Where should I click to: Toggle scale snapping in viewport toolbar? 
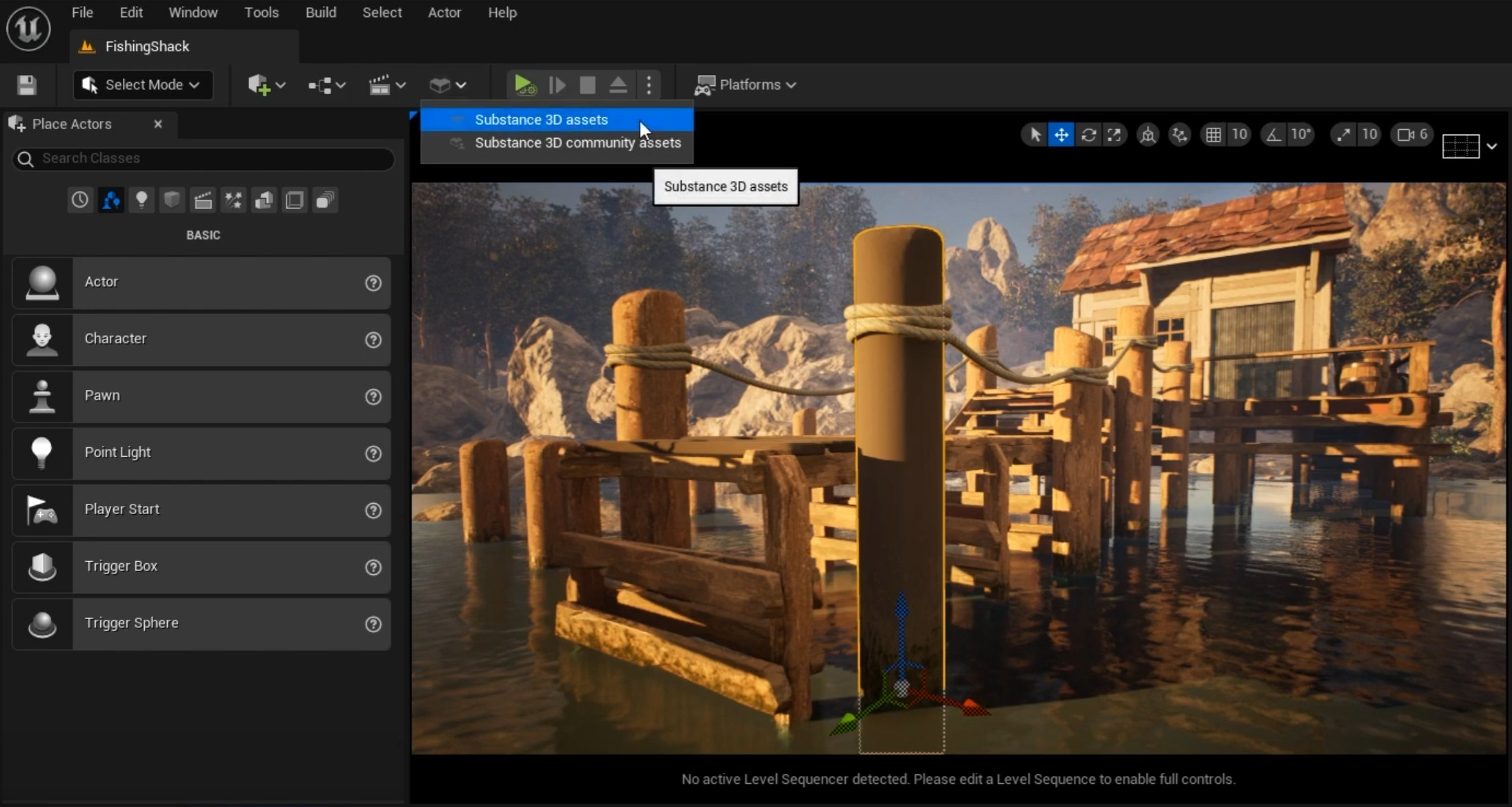point(1343,134)
